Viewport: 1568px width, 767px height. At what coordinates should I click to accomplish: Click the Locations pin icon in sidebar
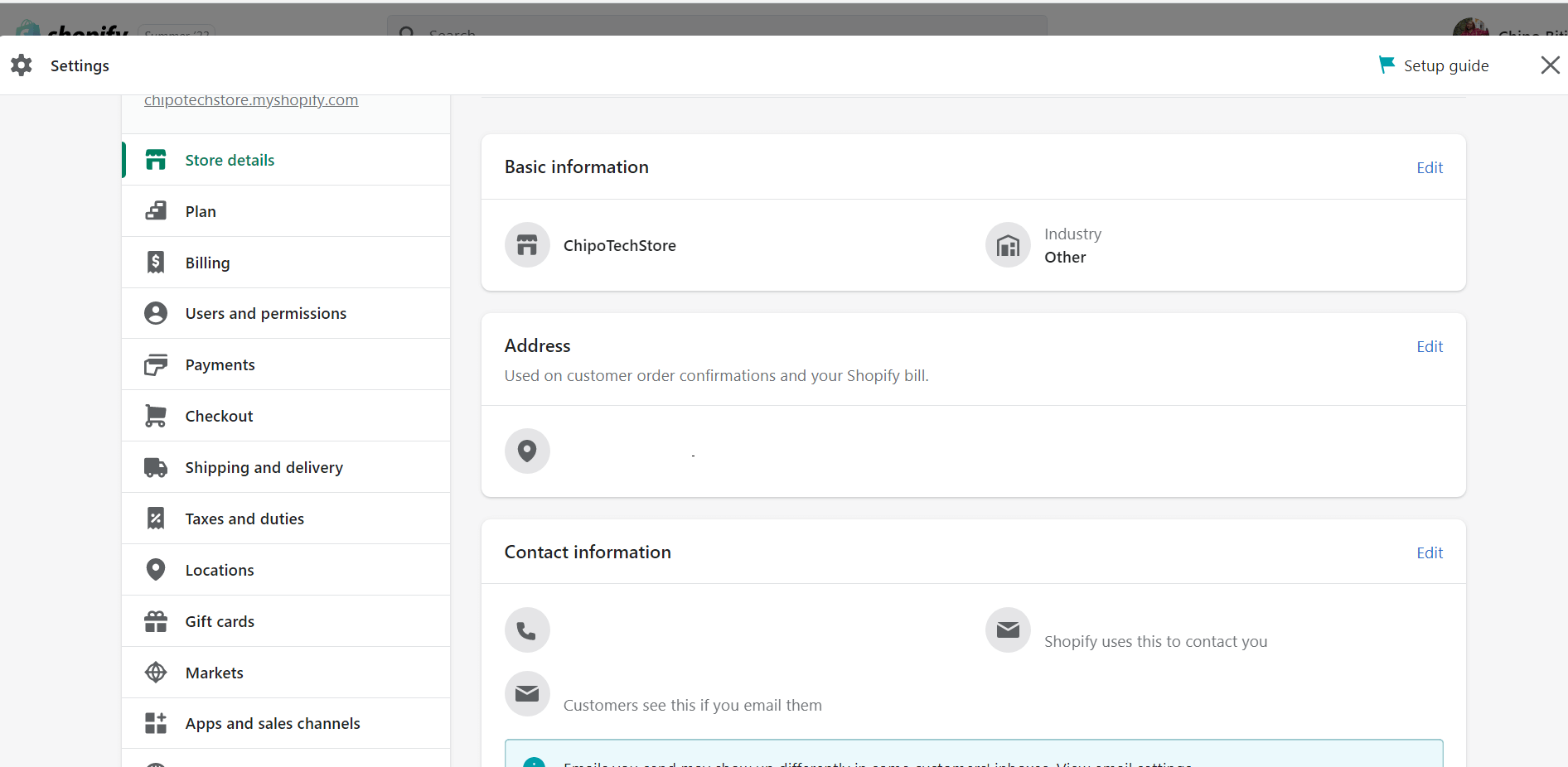(x=156, y=570)
